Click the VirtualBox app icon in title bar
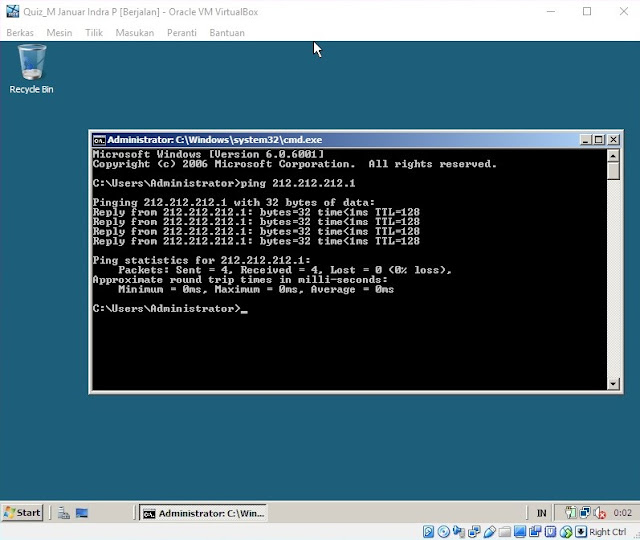This screenshot has width=640, height=540. (12, 11)
